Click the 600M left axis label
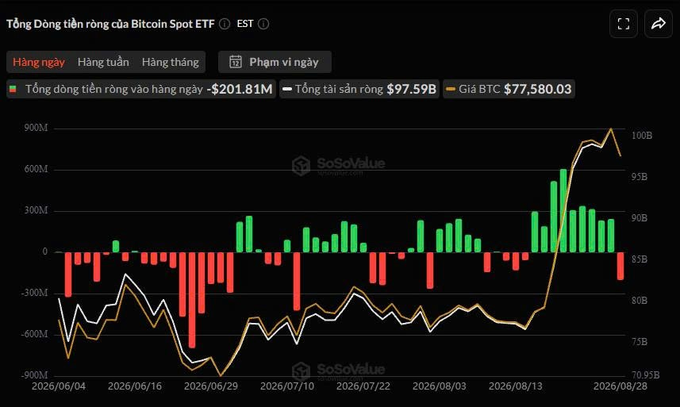 pos(36,169)
